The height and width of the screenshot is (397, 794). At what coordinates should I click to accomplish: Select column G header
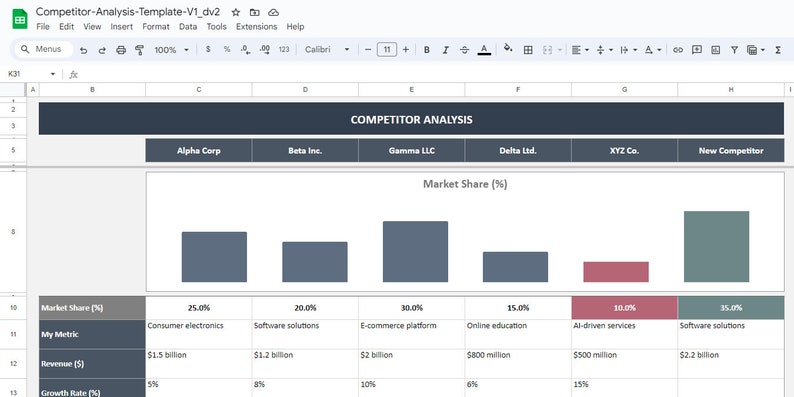(x=624, y=90)
